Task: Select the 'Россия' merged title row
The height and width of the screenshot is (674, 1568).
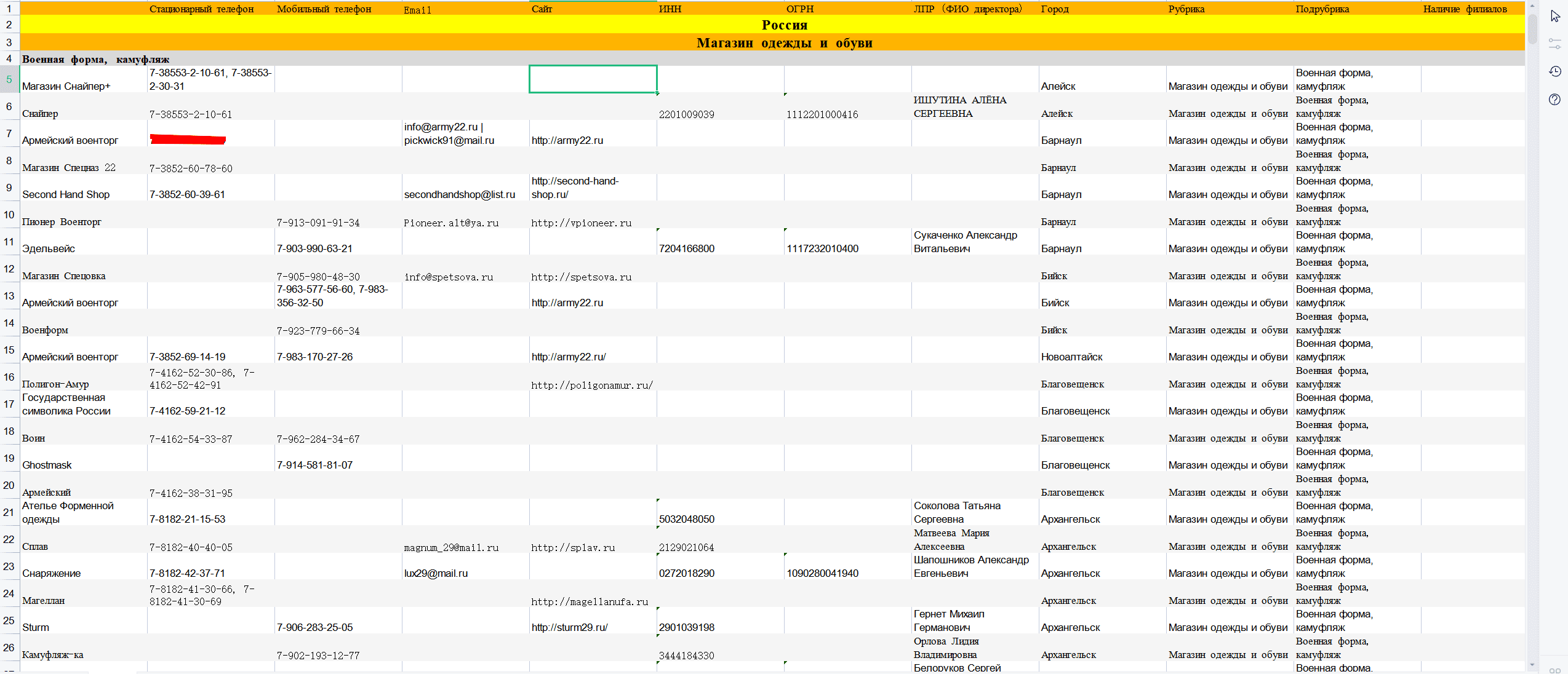Action: pyautogui.click(x=772, y=25)
